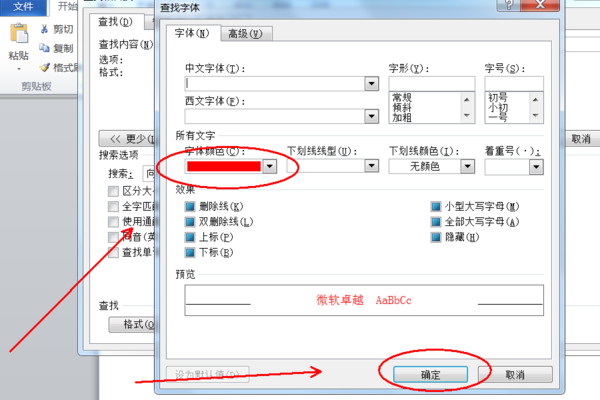Enable the 小型大写字母 checkbox
Screen dimensions: 600x400
[x=435, y=207]
